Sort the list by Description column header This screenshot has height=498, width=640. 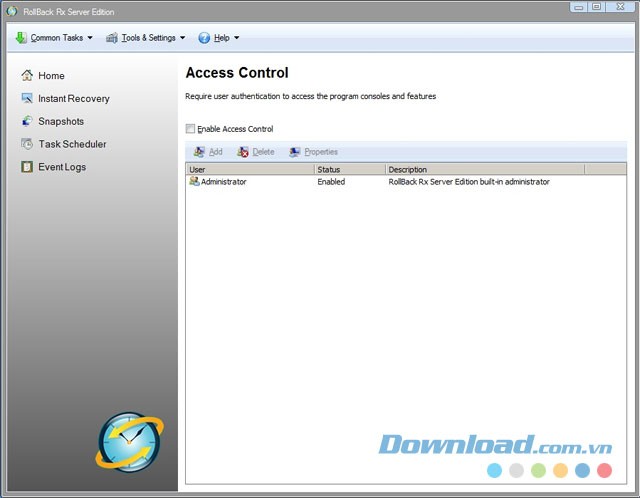click(484, 170)
